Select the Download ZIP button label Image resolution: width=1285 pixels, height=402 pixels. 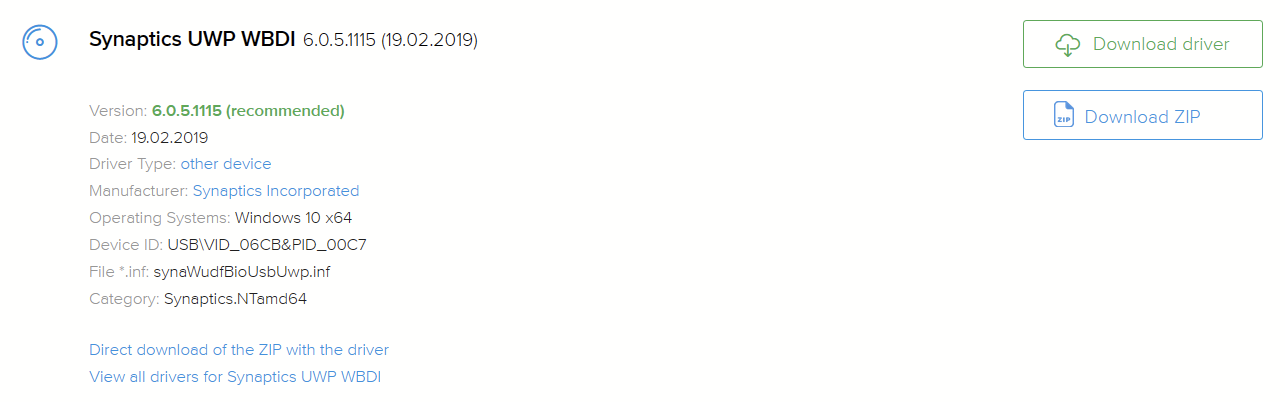click(1142, 116)
